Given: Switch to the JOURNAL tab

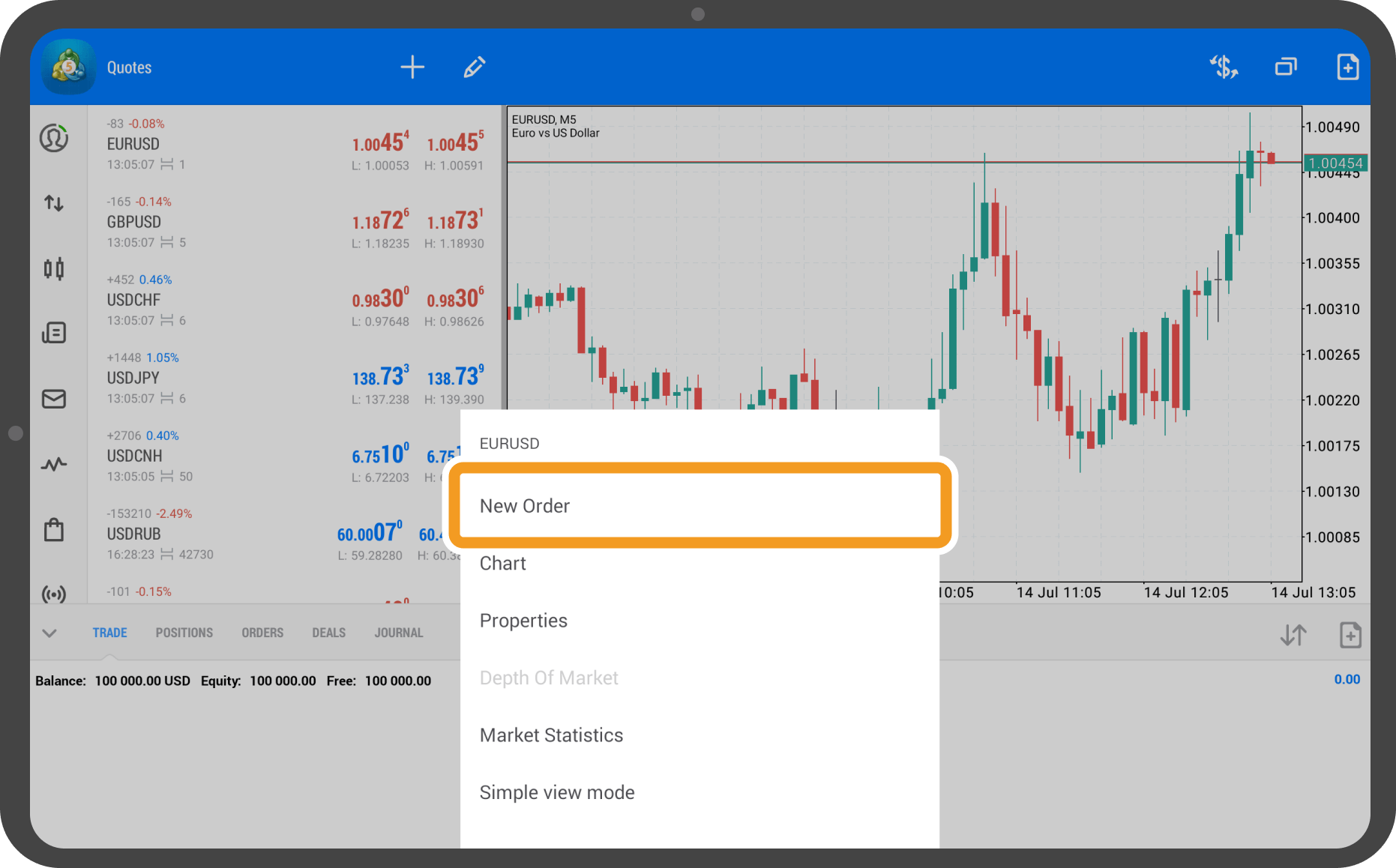Looking at the screenshot, I should click(398, 633).
